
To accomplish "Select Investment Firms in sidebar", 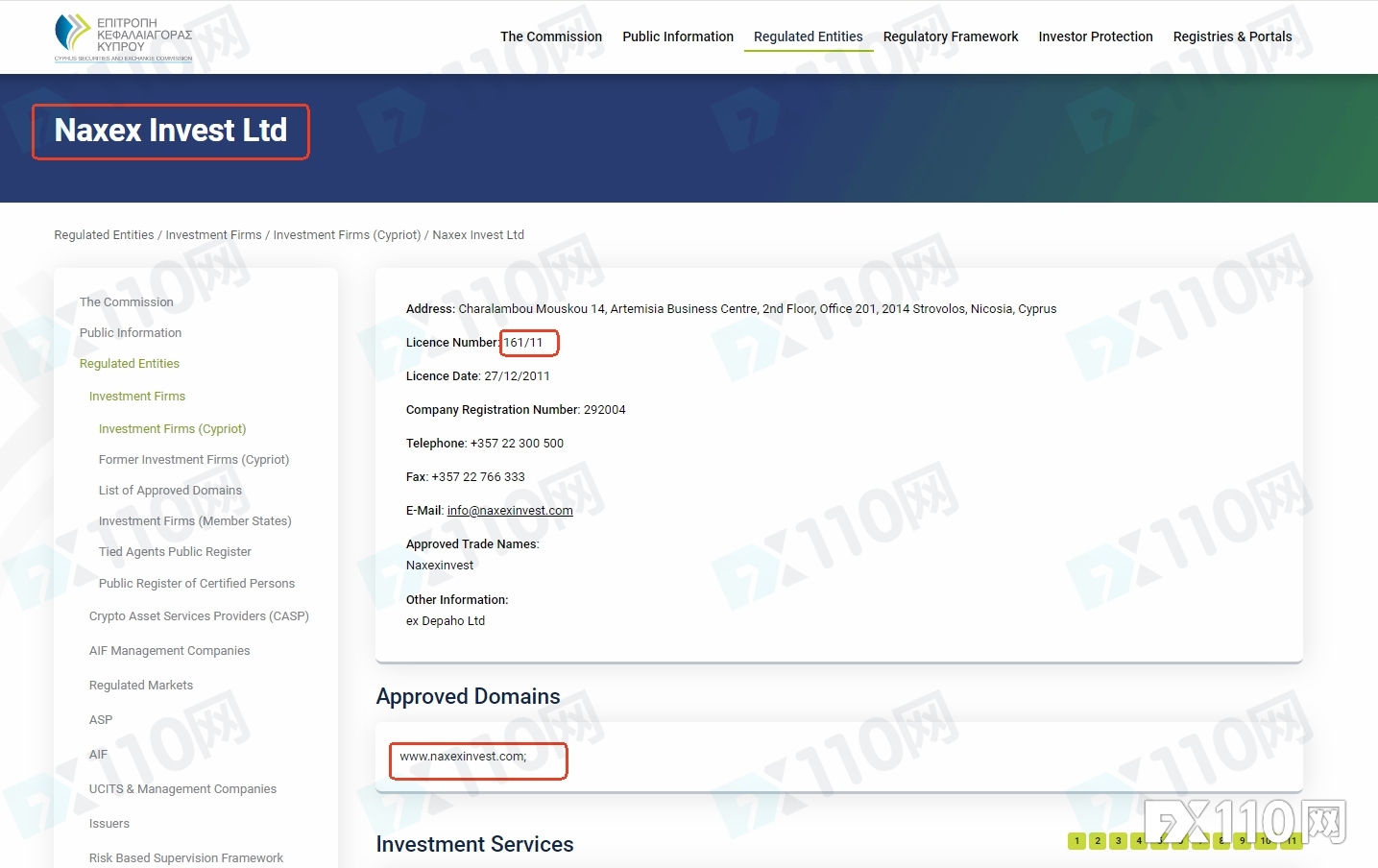I will 137,397.
